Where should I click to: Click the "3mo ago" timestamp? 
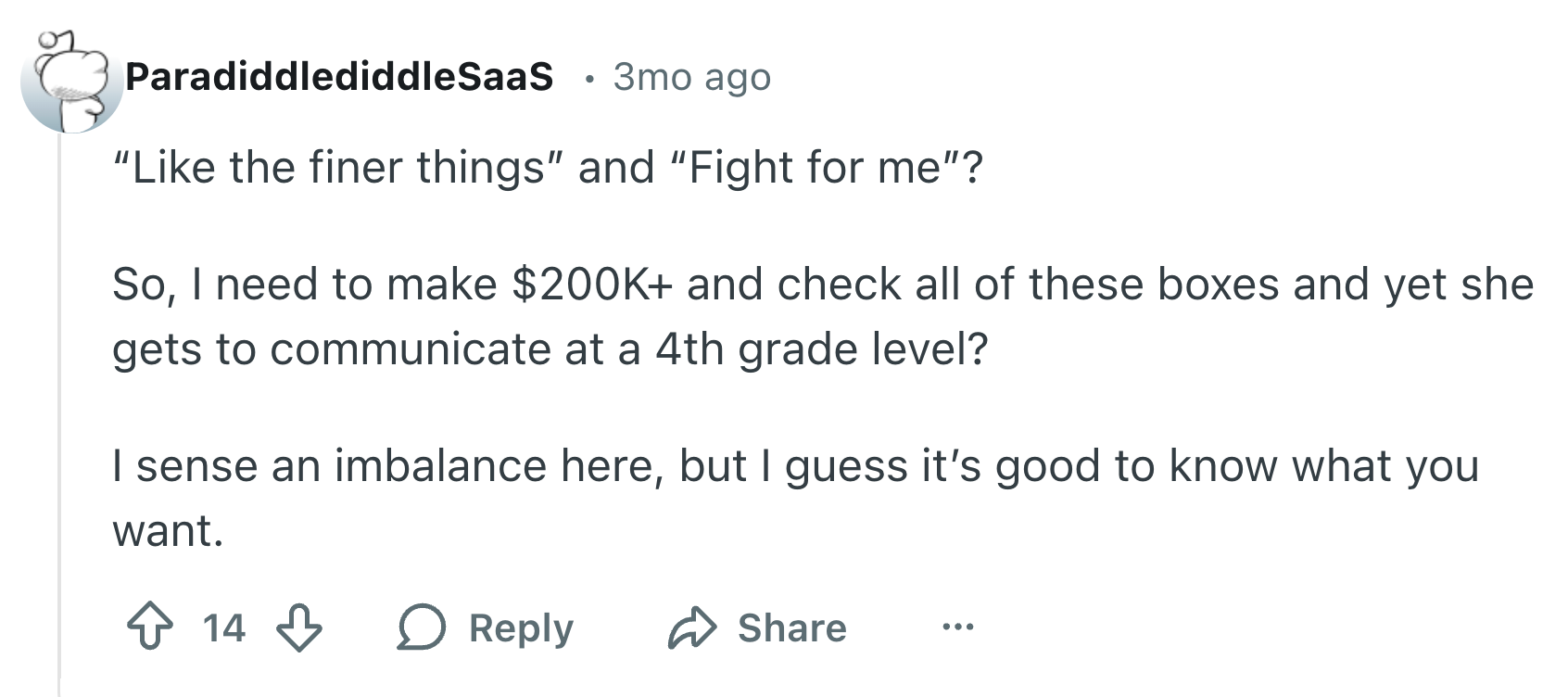pyautogui.click(x=691, y=77)
